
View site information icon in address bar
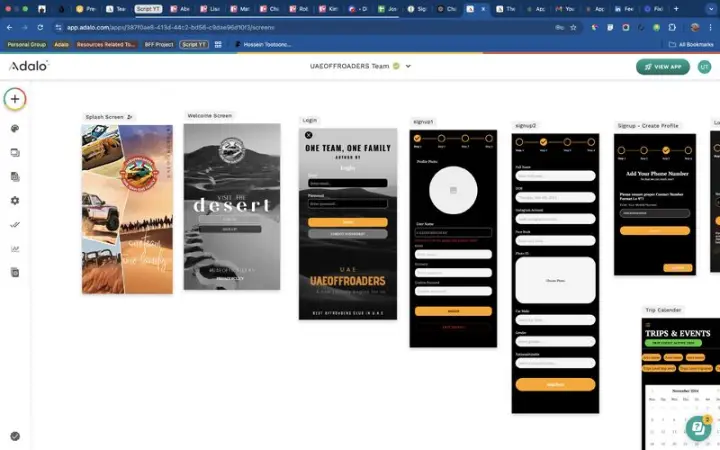(x=58, y=28)
